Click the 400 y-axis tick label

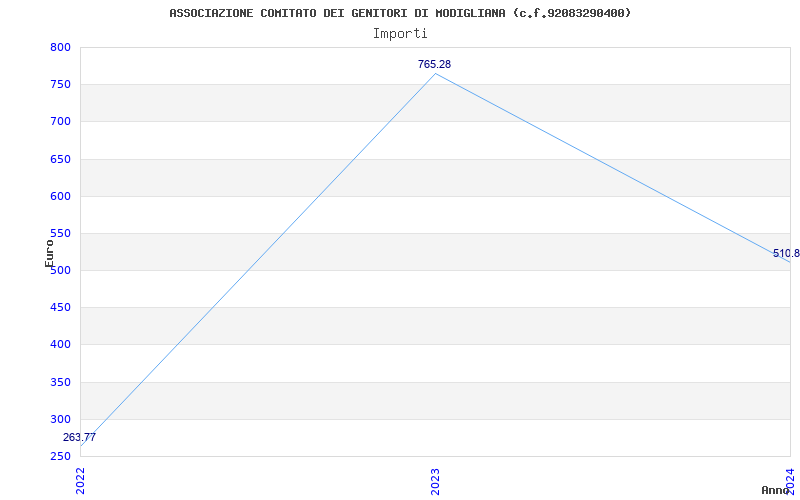coord(60,345)
